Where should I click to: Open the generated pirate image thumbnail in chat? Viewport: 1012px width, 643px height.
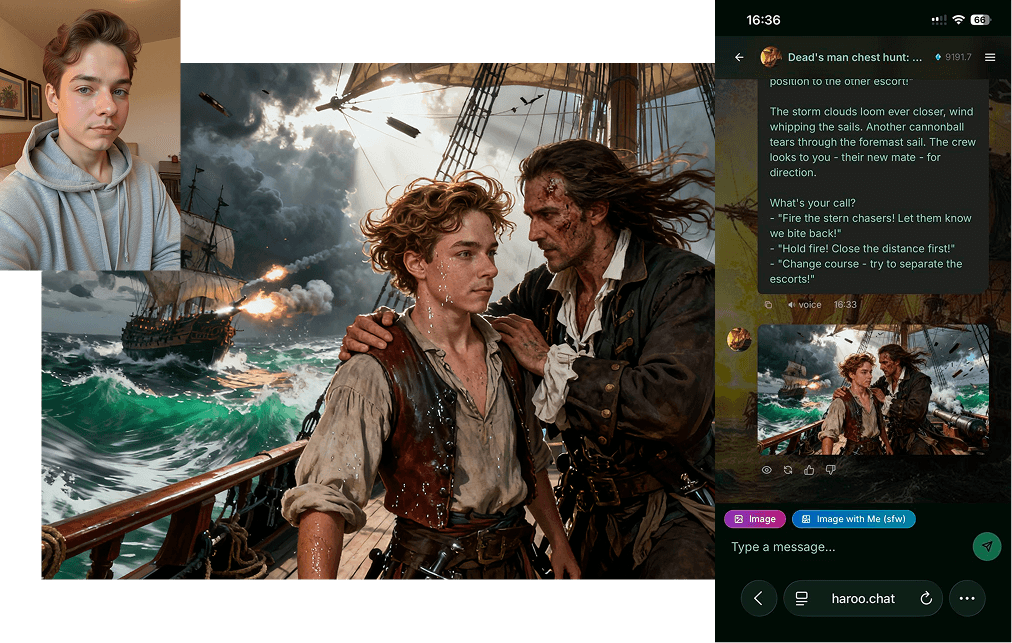[x=873, y=390]
